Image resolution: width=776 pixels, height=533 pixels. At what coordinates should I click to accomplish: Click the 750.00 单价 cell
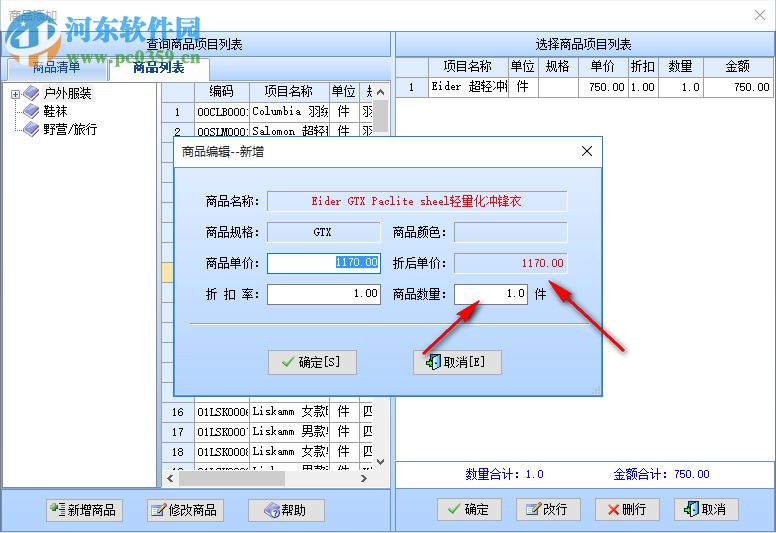pos(603,87)
